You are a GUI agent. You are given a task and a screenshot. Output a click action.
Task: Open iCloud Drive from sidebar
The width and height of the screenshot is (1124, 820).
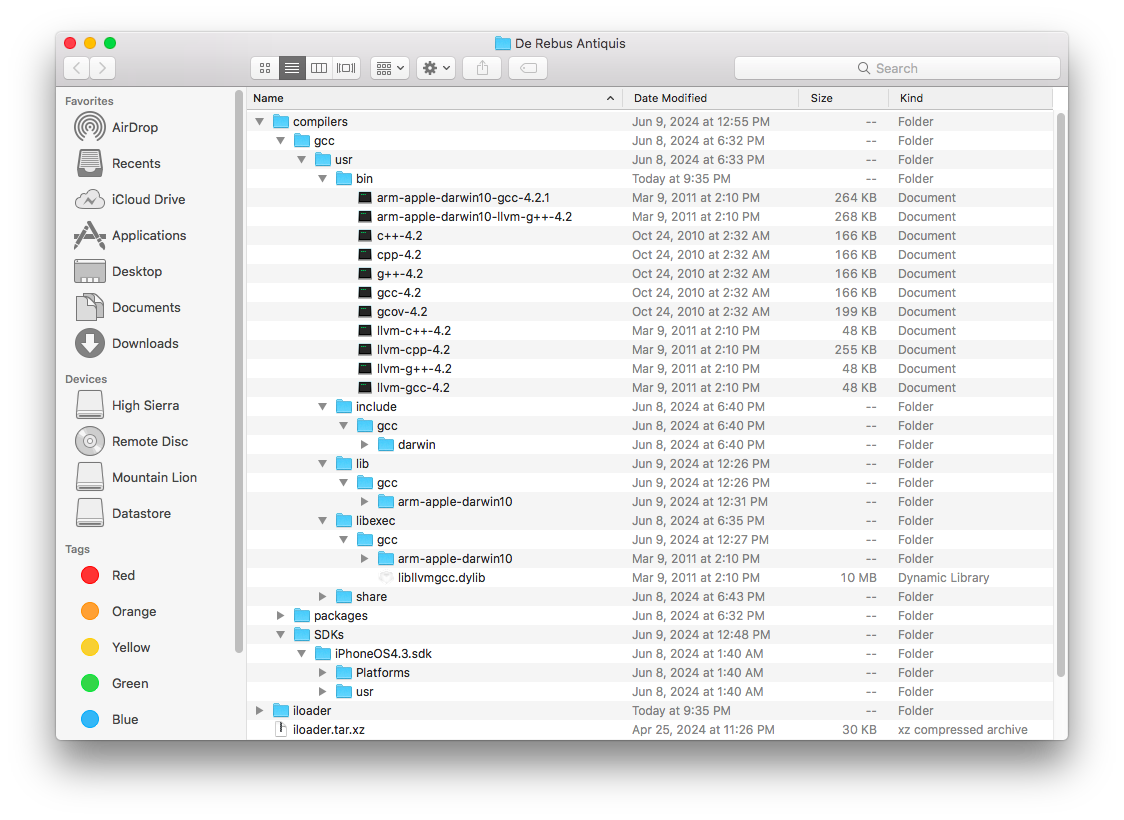(130, 199)
